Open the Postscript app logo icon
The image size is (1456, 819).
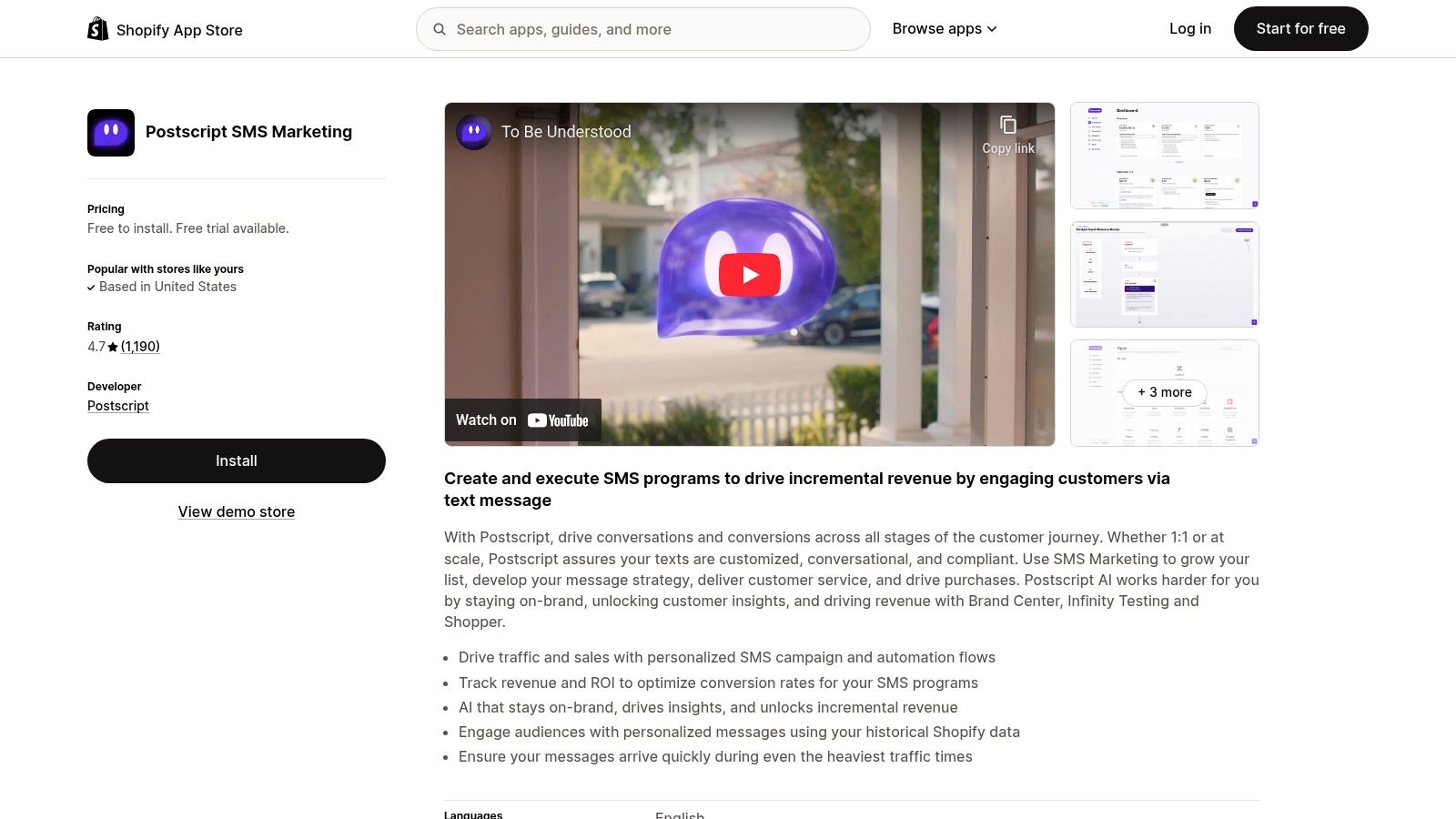pyautogui.click(x=111, y=133)
